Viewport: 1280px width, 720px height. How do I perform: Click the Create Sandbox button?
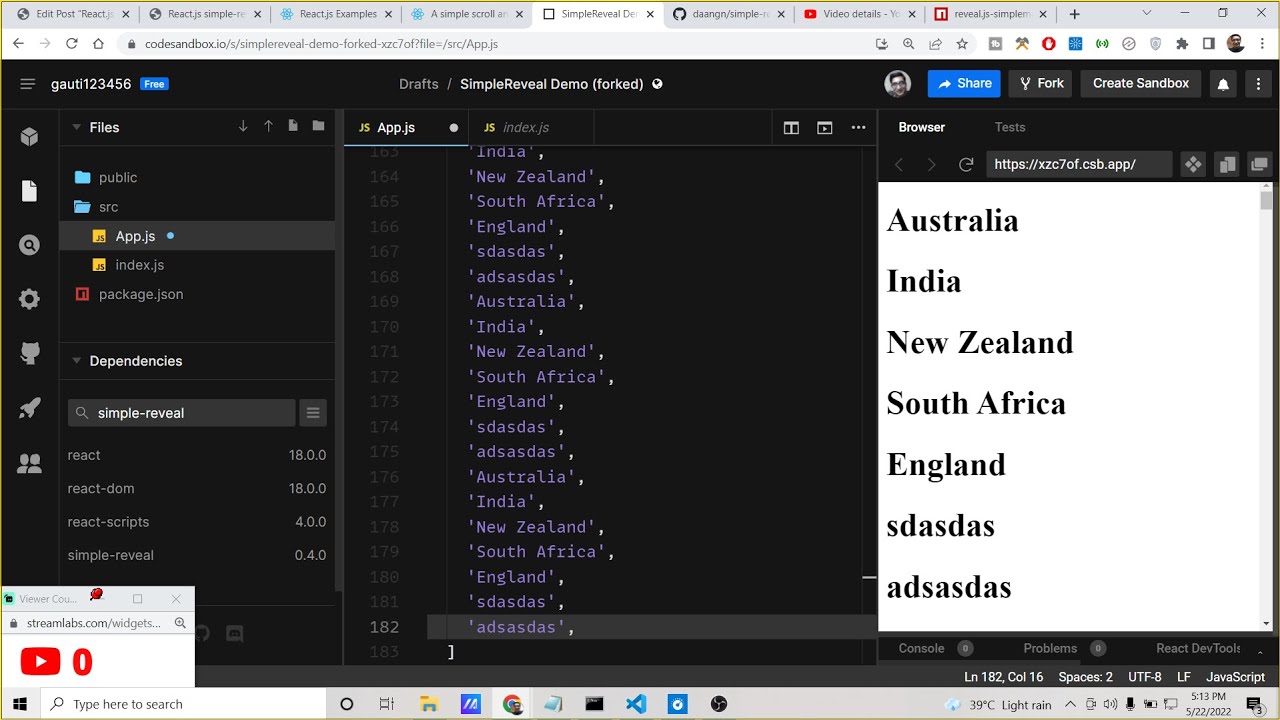(1140, 84)
